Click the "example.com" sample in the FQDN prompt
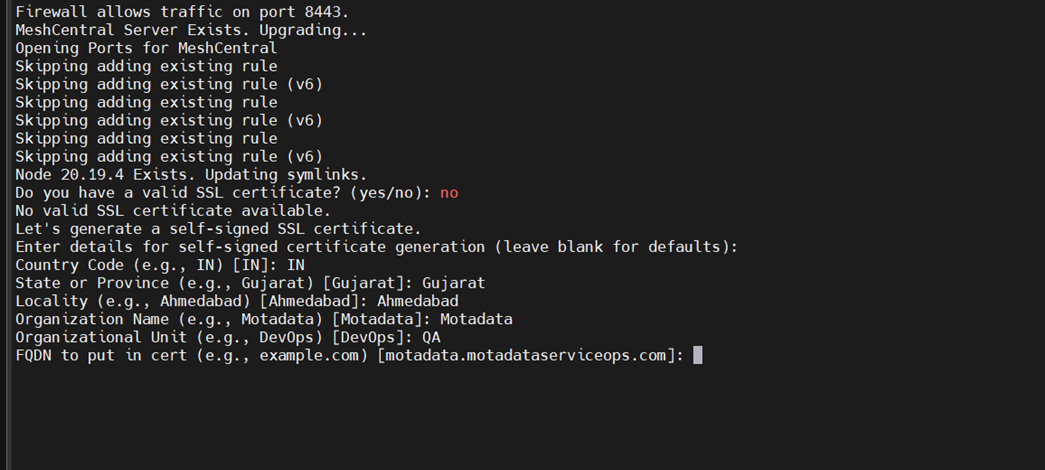1045x470 pixels. pos(309,355)
